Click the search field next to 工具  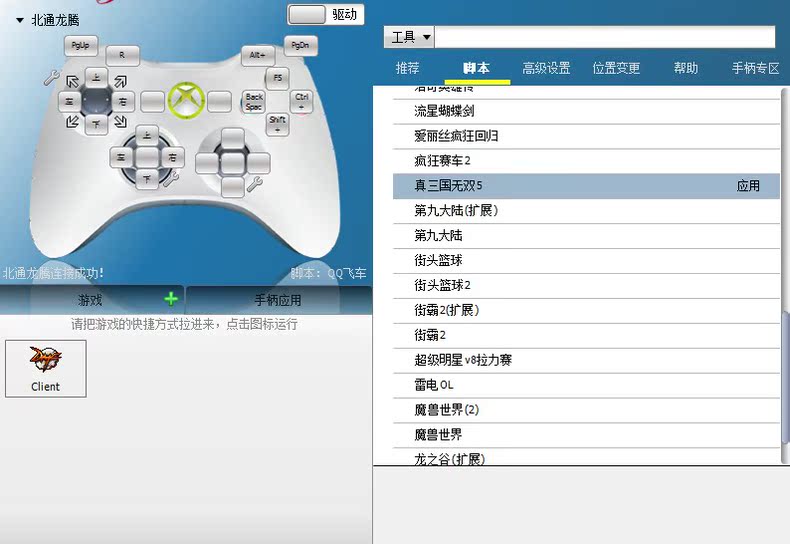tap(605, 37)
